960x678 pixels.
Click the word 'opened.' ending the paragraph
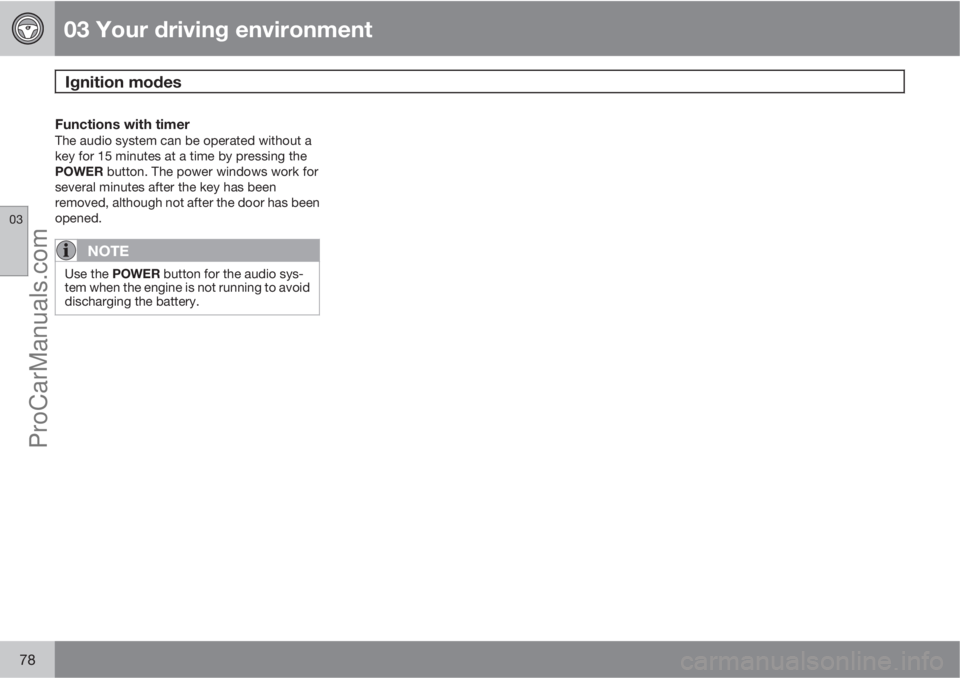click(x=78, y=218)
